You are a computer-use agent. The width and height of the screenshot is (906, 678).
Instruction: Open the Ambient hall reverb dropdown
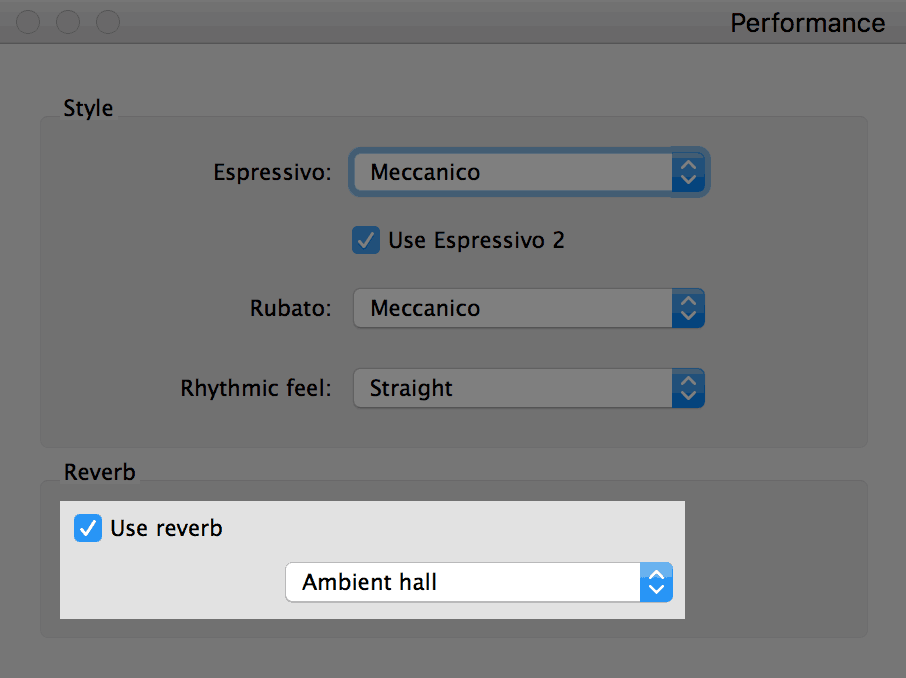coord(479,582)
